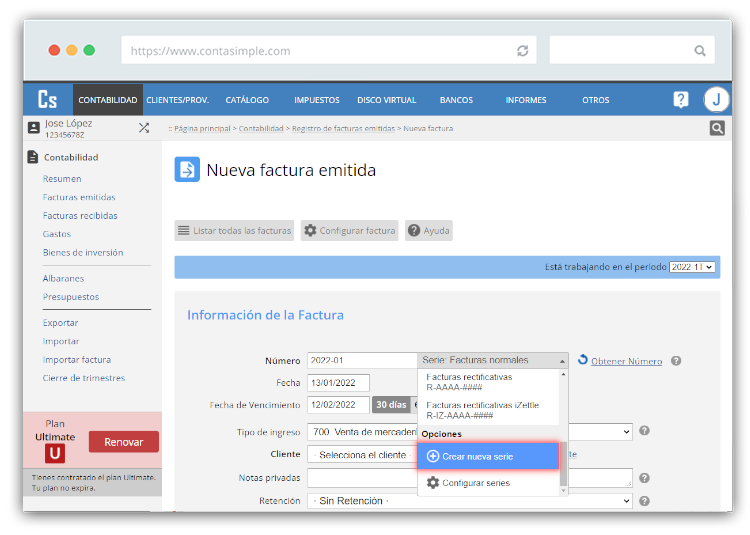The width and height of the screenshot is (750, 535).
Task: Open Facturas recibidas in sidebar
Action: tap(80, 216)
